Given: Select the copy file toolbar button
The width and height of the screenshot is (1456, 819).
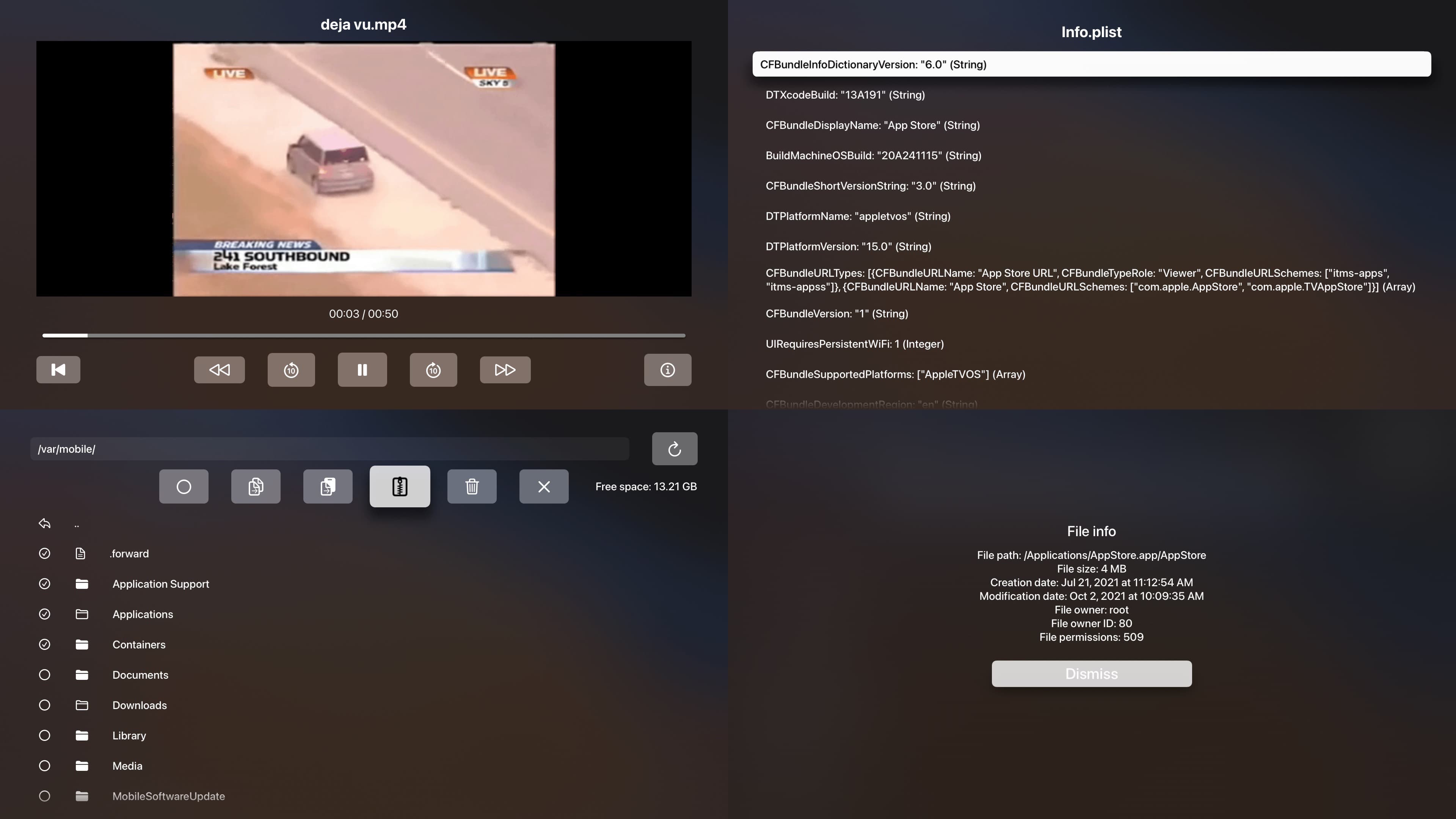Looking at the screenshot, I should pyautogui.click(x=255, y=486).
